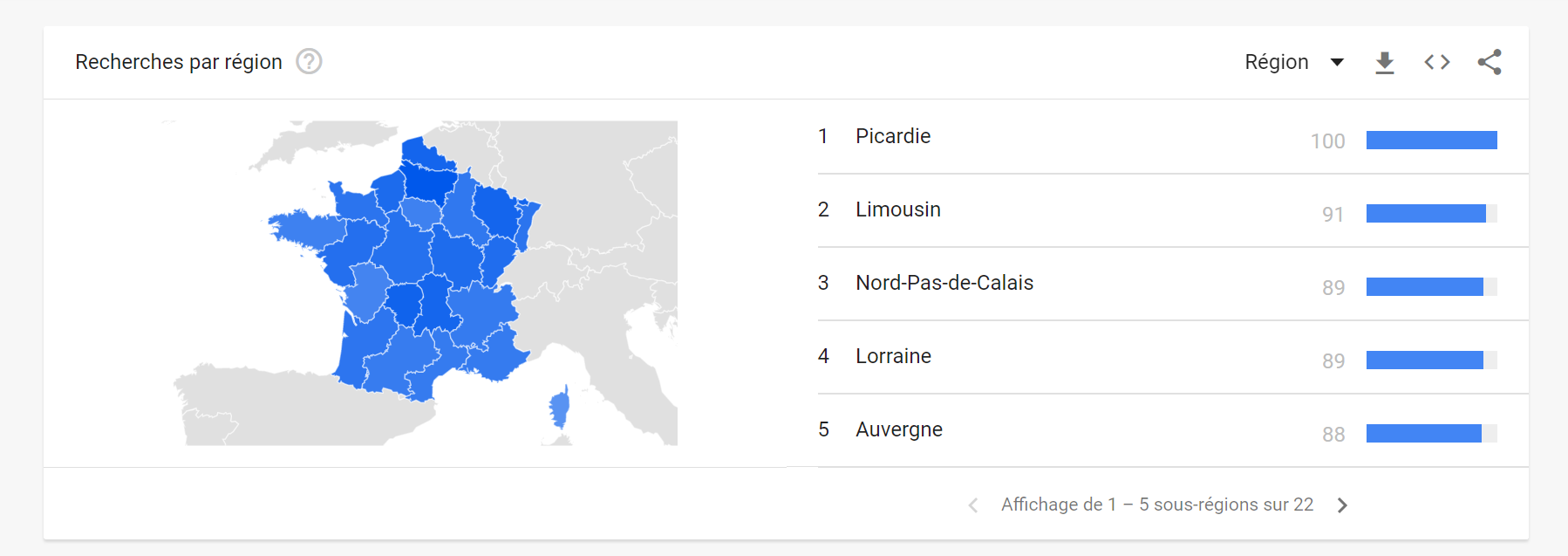Select Picardie in the ranking list
The width and height of the screenshot is (1568, 556).
tap(892, 136)
